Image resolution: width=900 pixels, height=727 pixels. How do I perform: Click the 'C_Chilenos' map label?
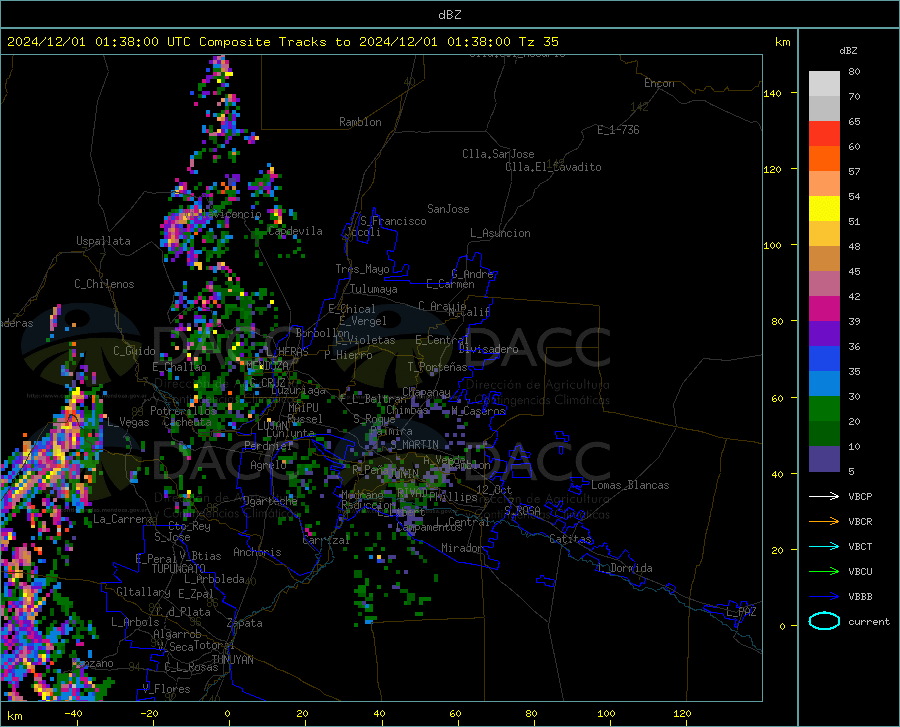tap(104, 284)
